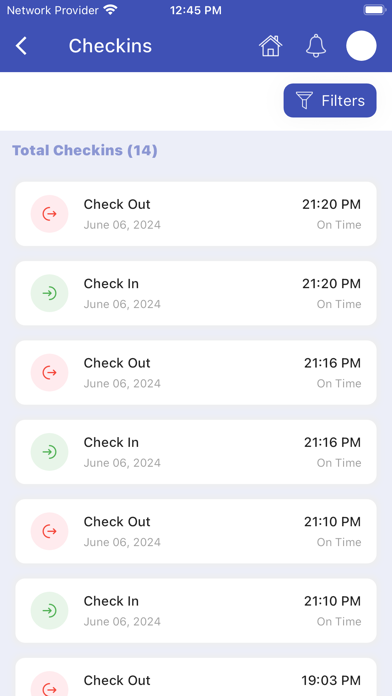The image size is (392, 696).
Task: Click the red Check Out icon at 21:16 PM
Action: click(x=49, y=372)
